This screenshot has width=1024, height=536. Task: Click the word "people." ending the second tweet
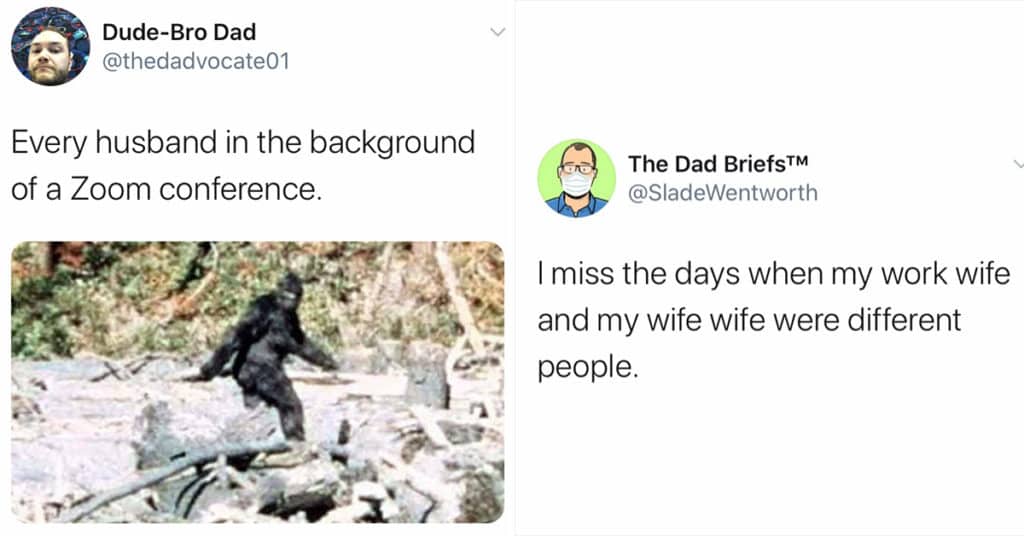(x=588, y=368)
